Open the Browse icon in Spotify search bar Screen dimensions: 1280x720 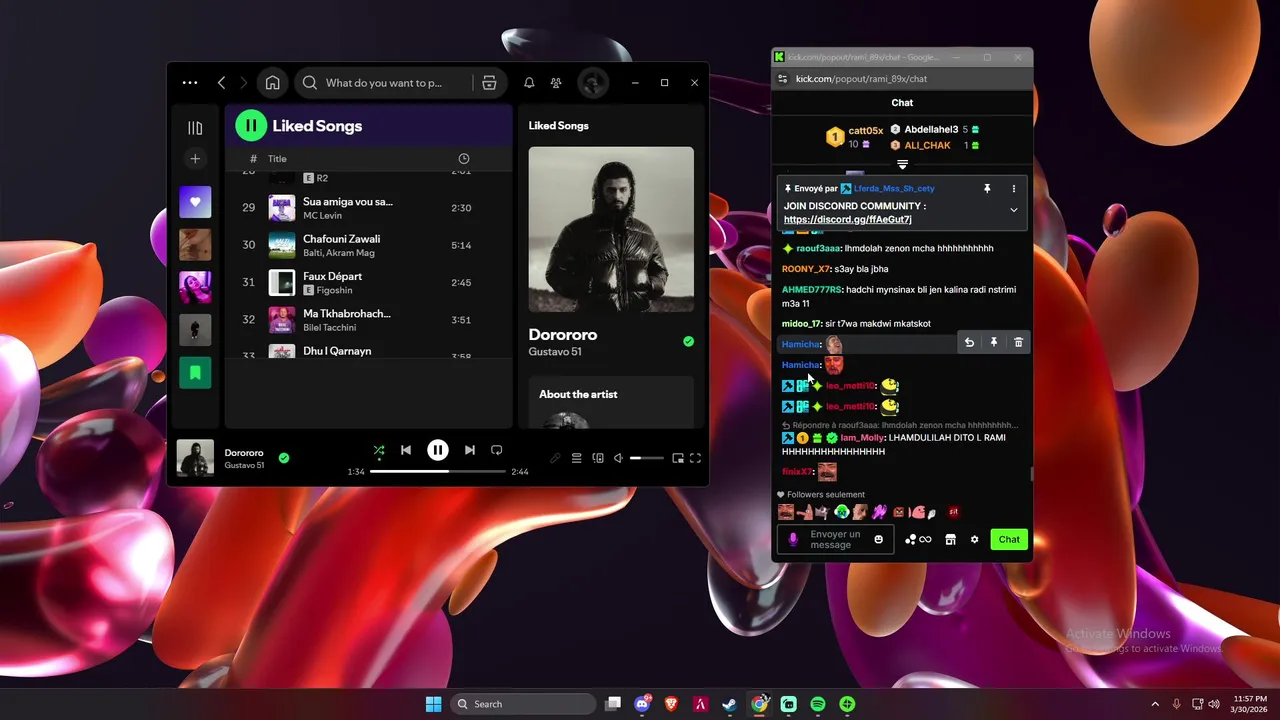tap(489, 83)
